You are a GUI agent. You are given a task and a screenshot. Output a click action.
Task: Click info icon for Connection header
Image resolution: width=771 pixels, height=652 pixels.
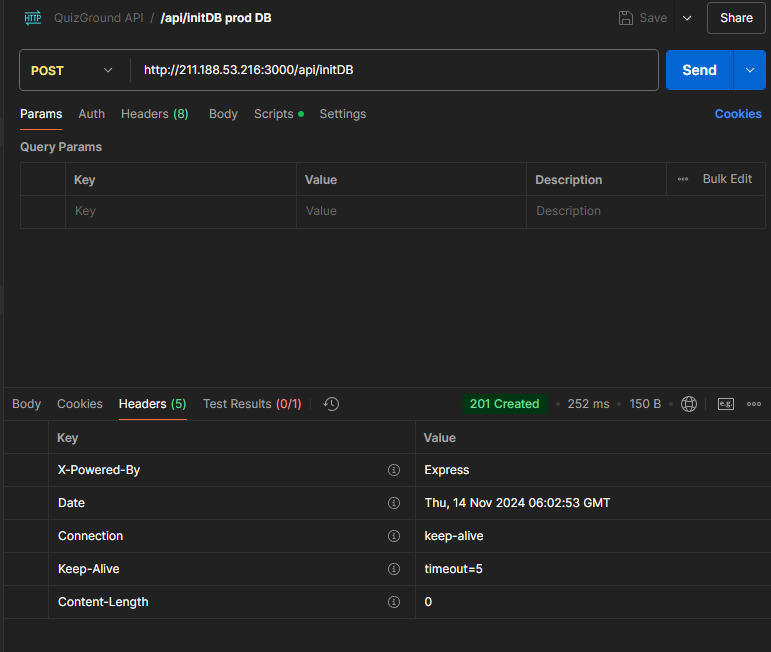[x=394, y=536]
